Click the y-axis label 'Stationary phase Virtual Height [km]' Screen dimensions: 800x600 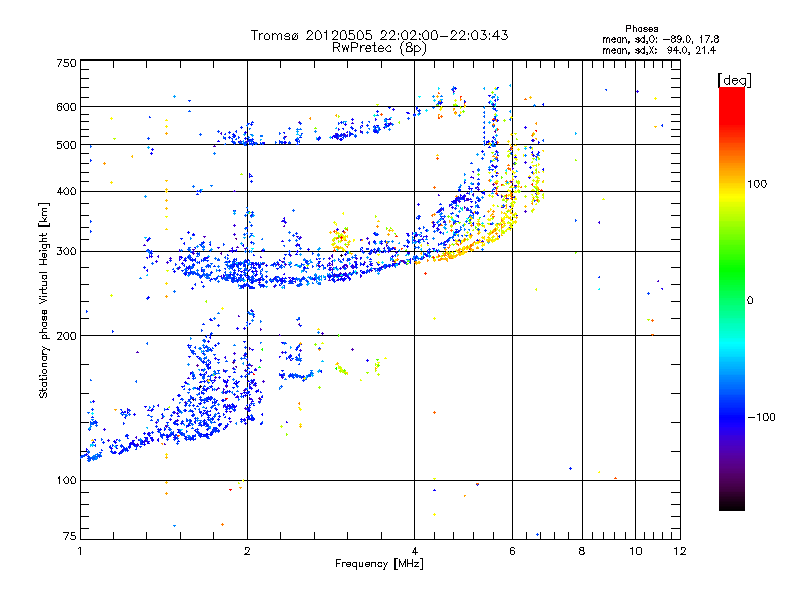[x=44, y=300]
